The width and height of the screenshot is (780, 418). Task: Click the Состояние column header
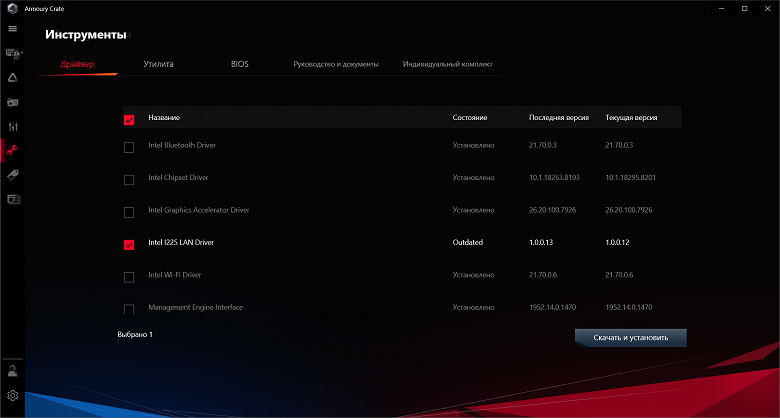470,117
